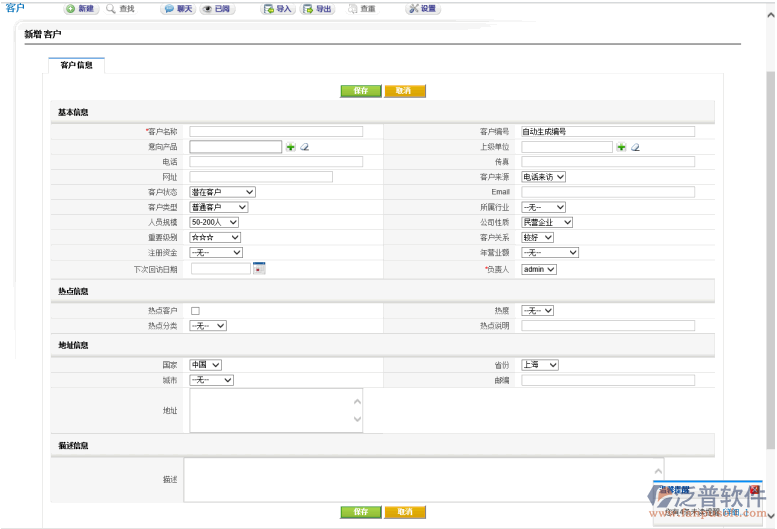This screenshot has width=777, height=529.
Task: Open the 客户来源 dropdown list
Action: point(544,177)
